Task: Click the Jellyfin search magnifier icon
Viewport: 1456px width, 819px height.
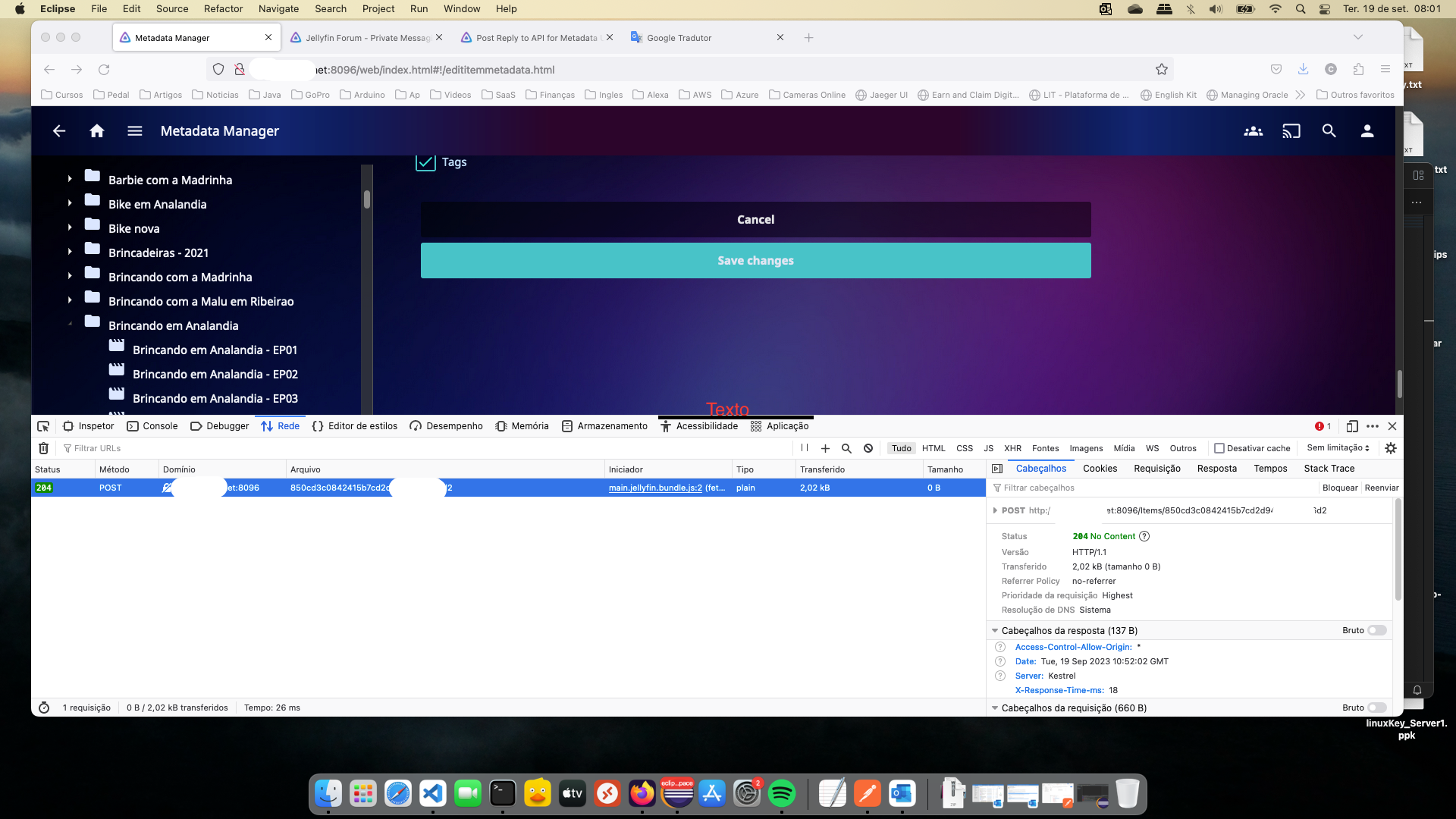Action: point(1329,131)
